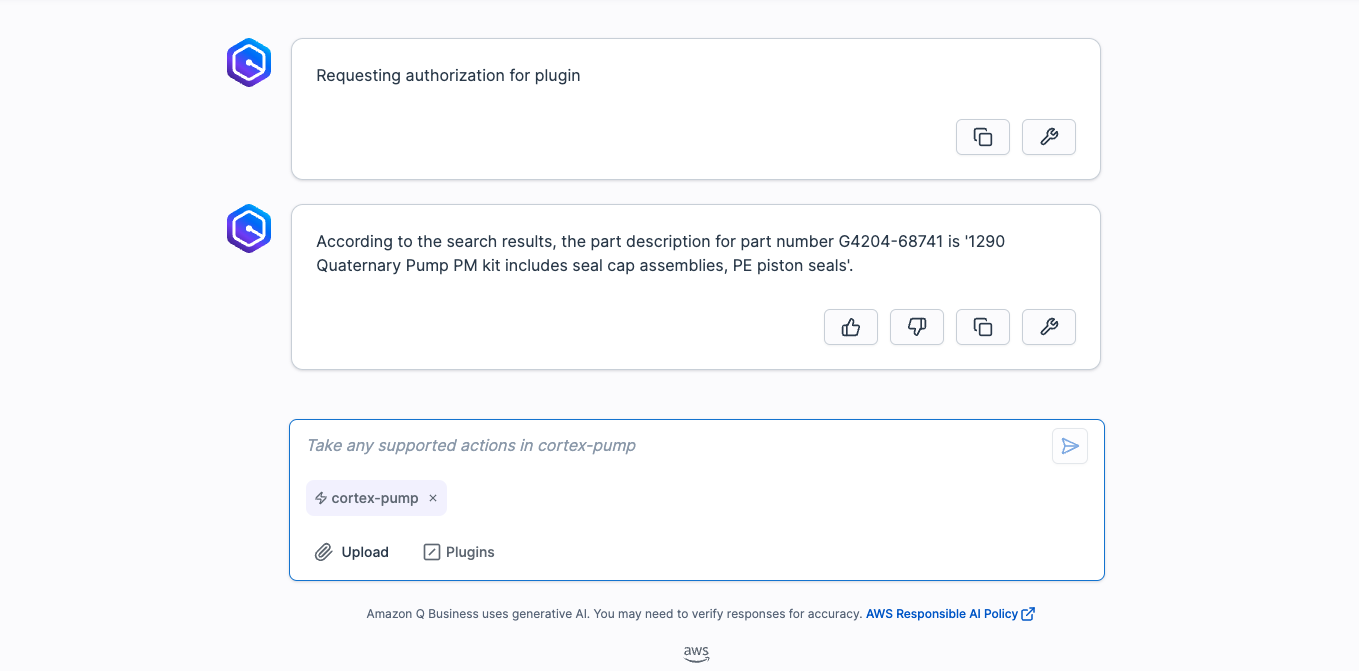
Task: Click the wrench icon on the part description response
Action: tap(1048, 327)
